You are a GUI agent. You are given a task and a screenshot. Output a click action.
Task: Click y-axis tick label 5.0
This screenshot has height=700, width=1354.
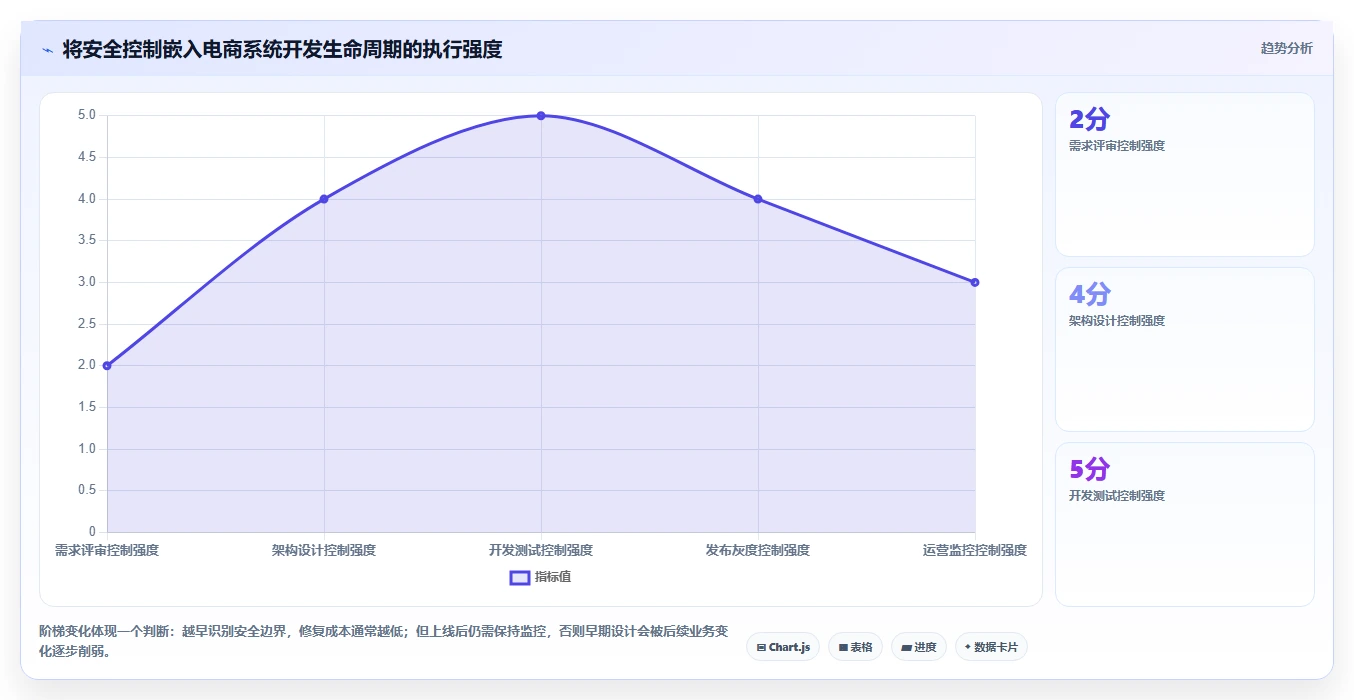pyautogui.click(x=87, y=115)
